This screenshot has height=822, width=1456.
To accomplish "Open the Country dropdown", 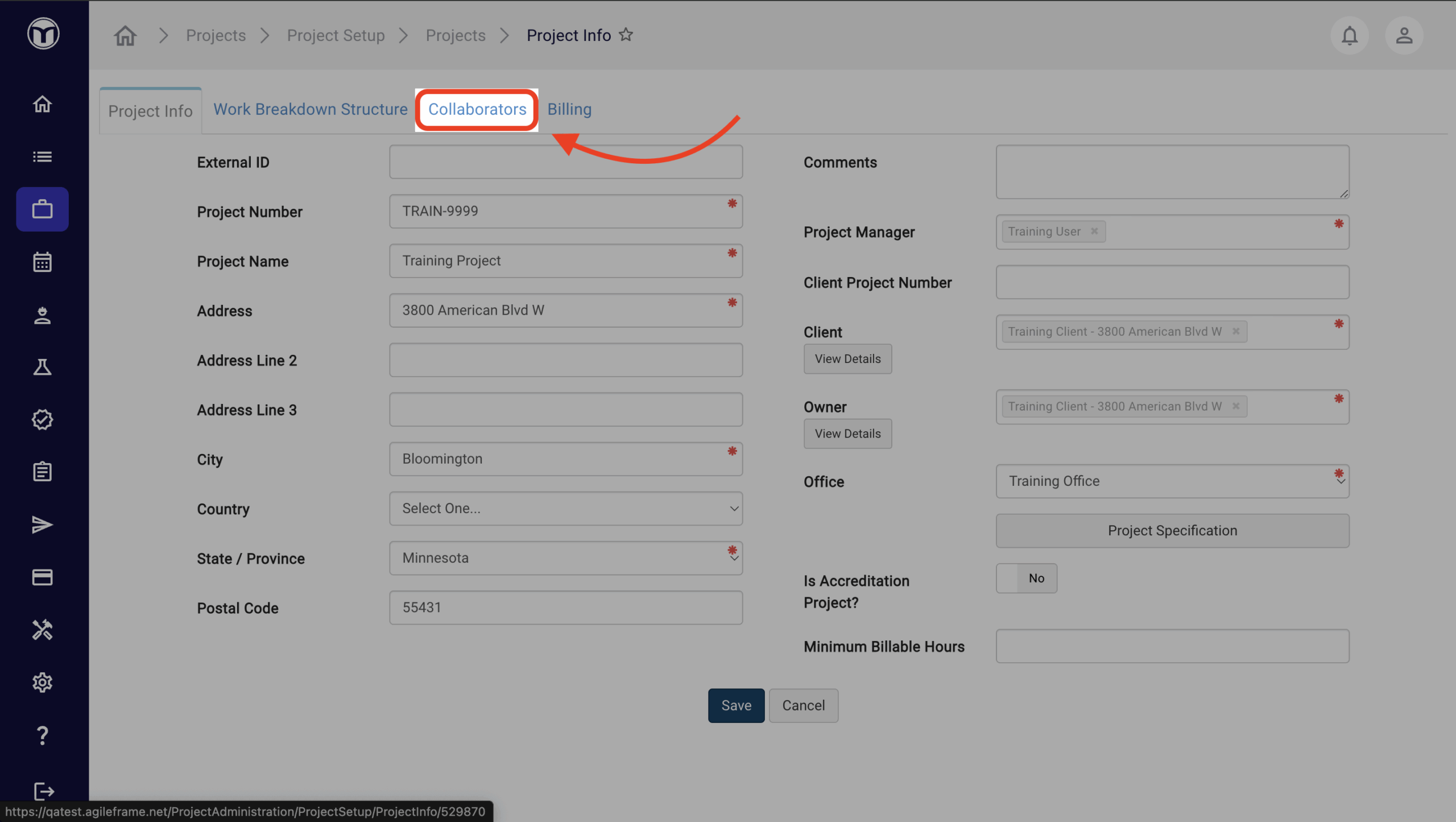I will (x=565, y=509).
